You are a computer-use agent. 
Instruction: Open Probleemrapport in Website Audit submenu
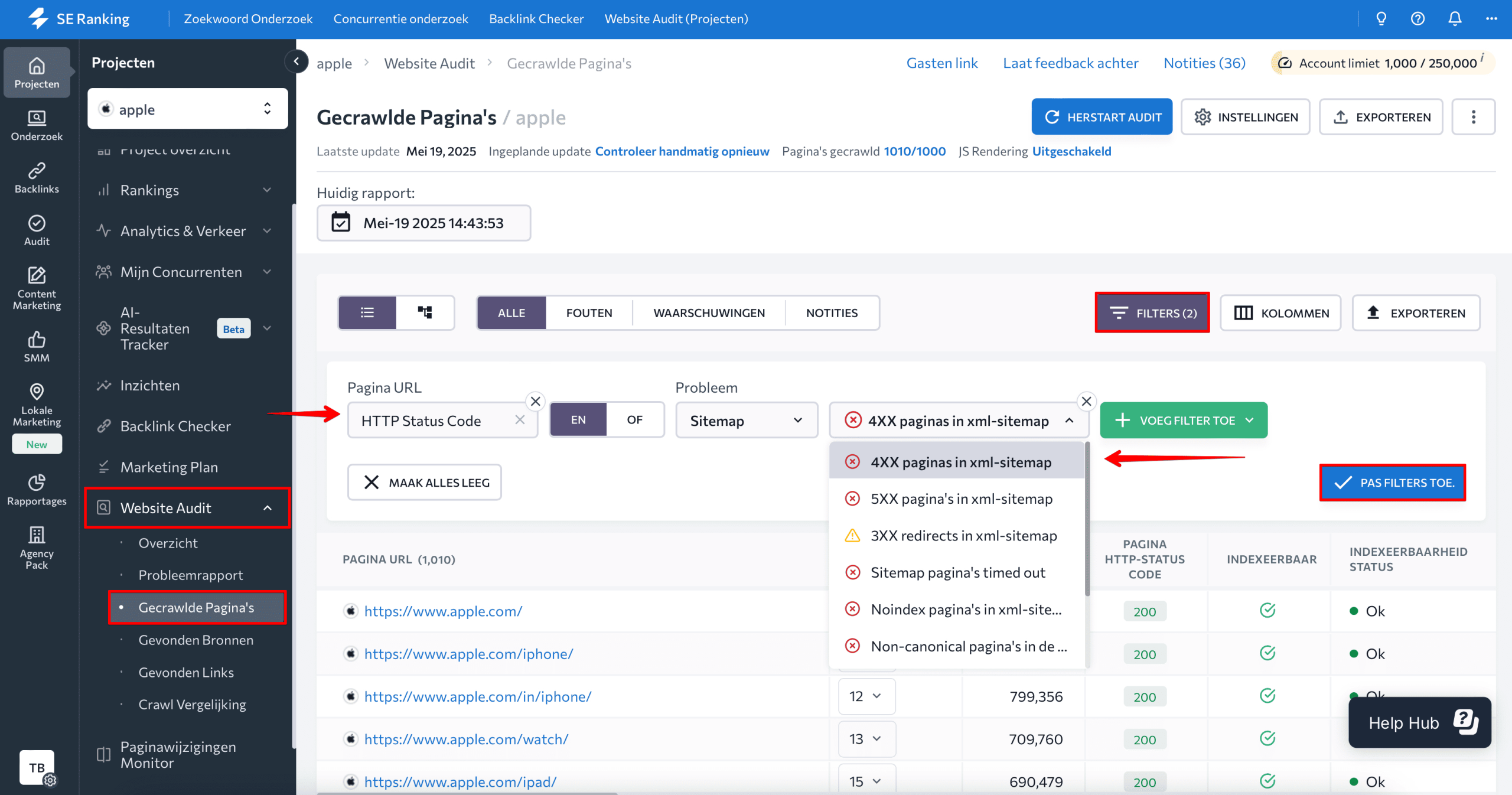[x=190, y=575]
